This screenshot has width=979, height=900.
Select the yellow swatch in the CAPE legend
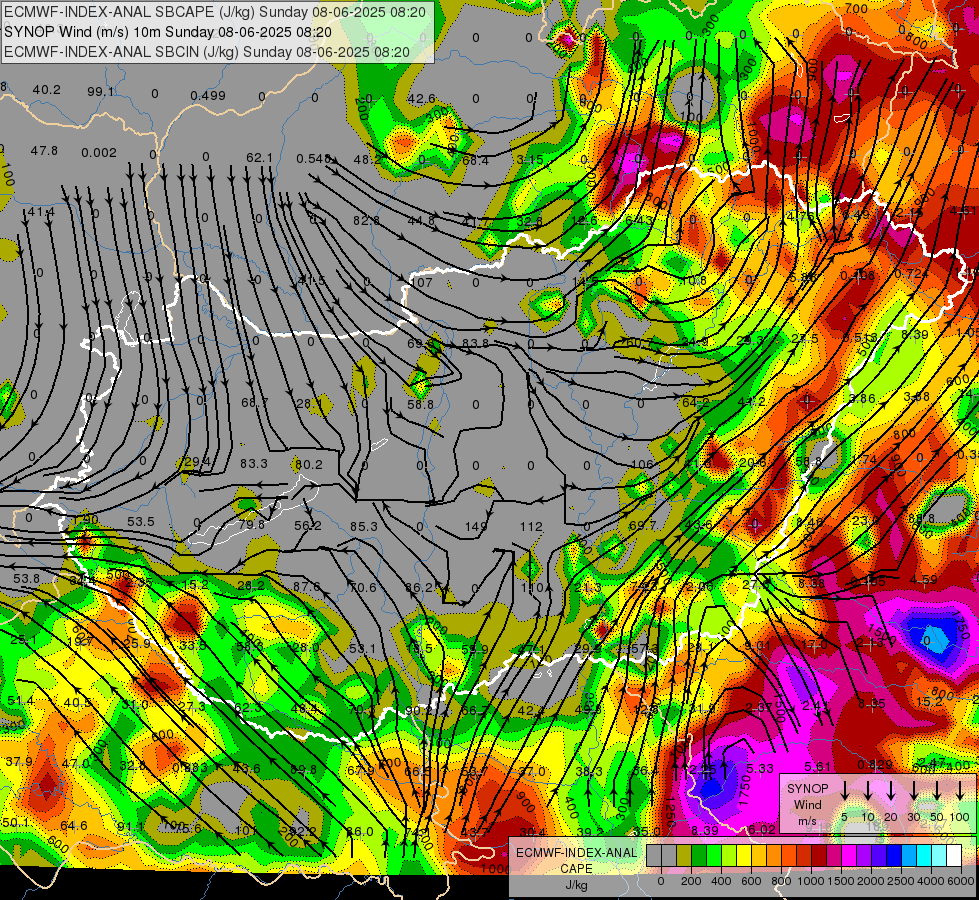pyautogui.click(x=744, y=856)
